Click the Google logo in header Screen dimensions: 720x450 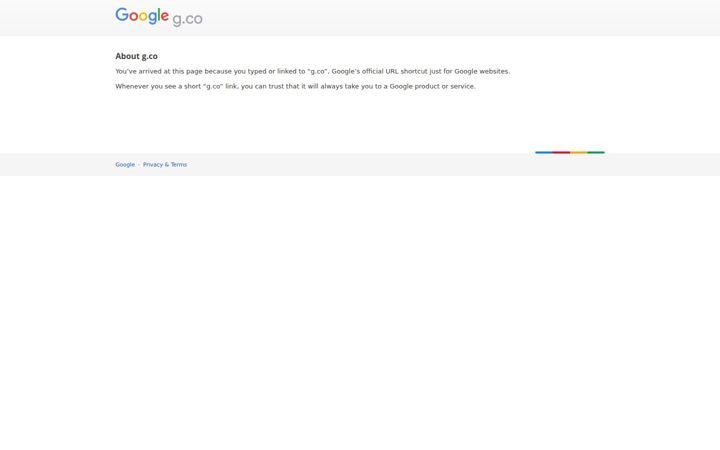tap(142, 16)
